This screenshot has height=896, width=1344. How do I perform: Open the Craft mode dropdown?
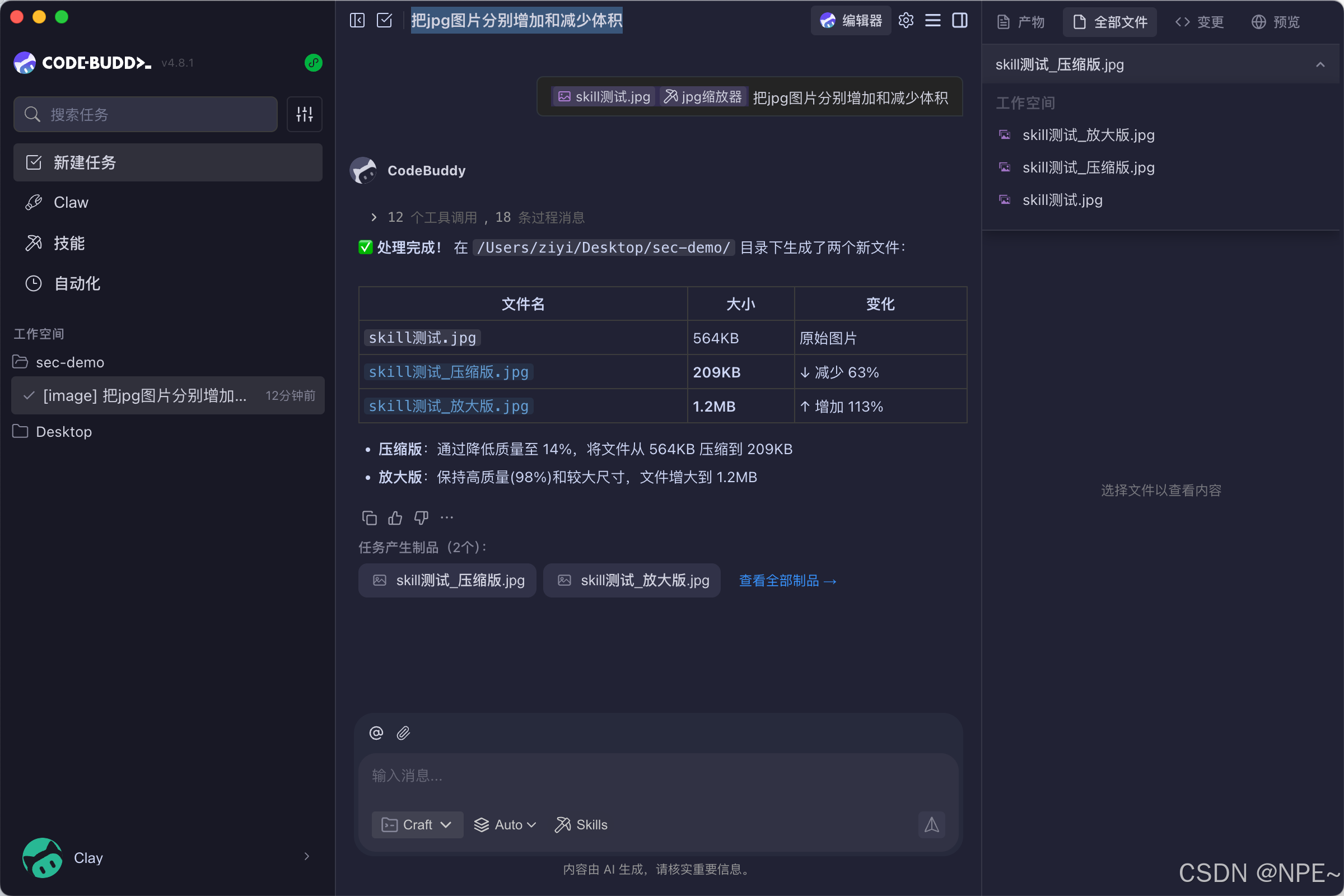coord(418,824)
